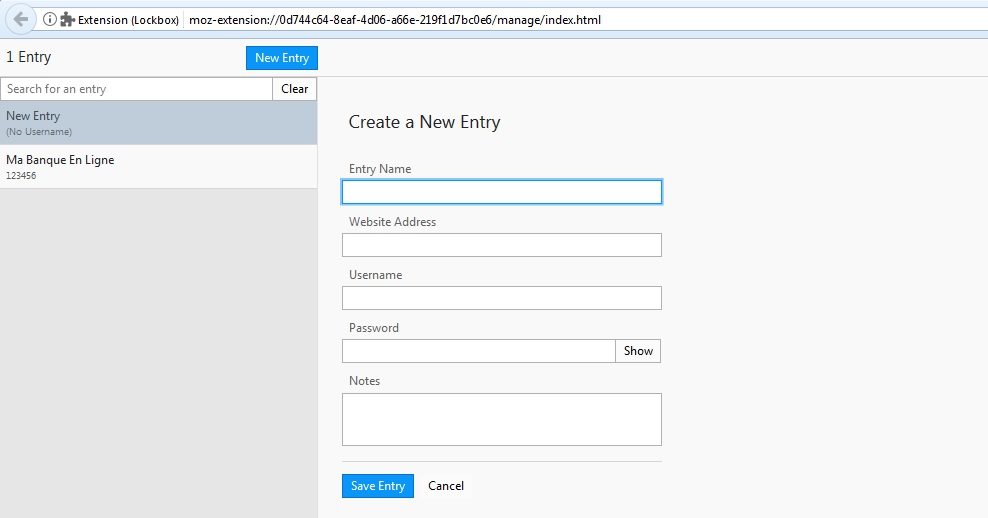
Task: Click the browser back arrow button
Action: tap(20, 19)
